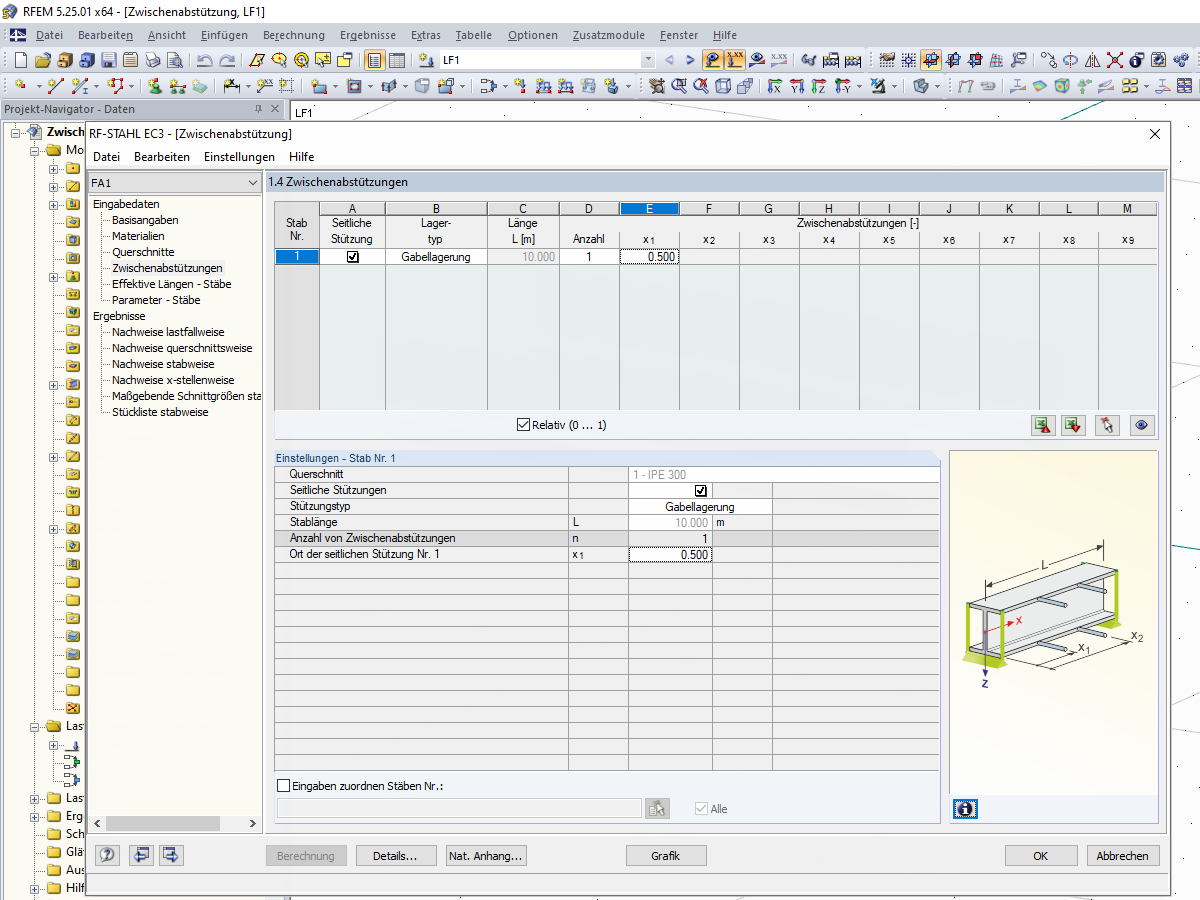This screenshot has width=1200, height=900.
Task: Select Effektive Längen - Stäbe tree item
Action: [x=171, y=284]
